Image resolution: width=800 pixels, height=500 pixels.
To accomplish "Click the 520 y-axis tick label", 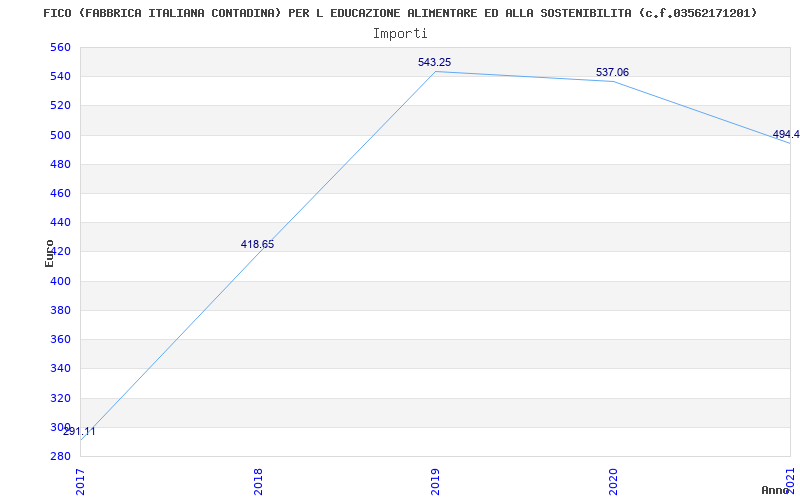I will click(x=60, y=106).
